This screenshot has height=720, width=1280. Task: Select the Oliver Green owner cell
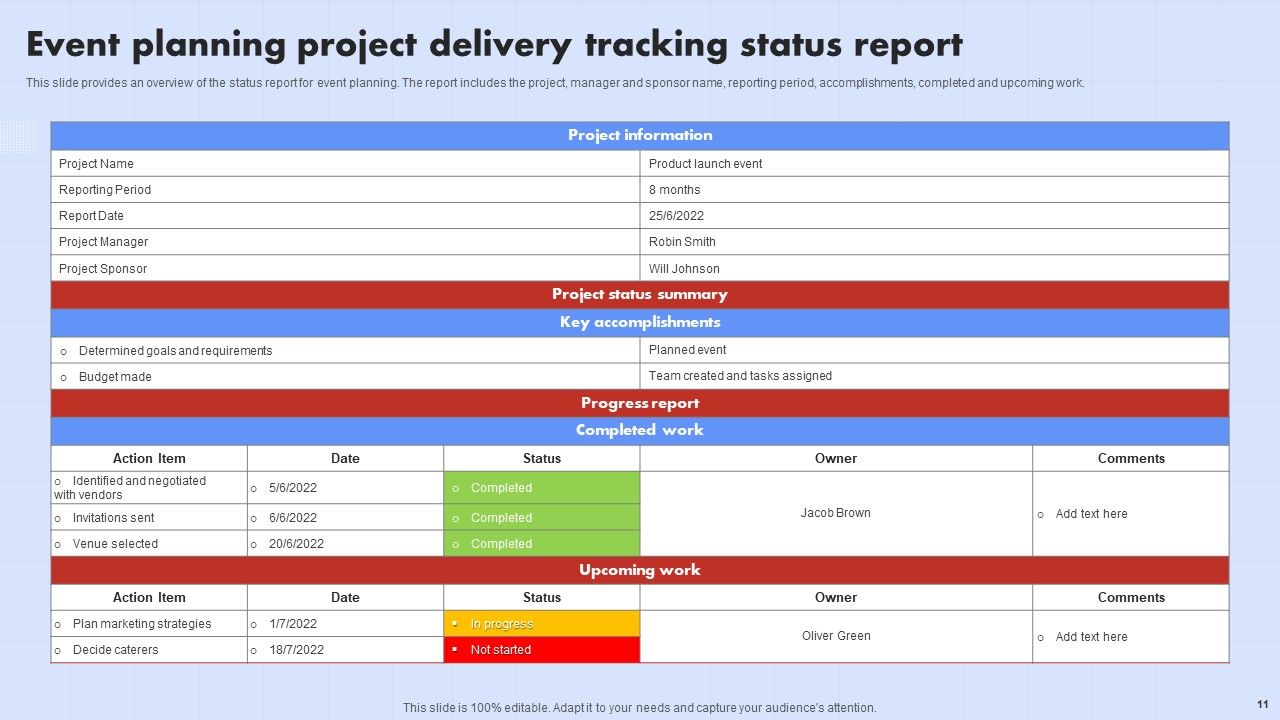coord(835,636)
